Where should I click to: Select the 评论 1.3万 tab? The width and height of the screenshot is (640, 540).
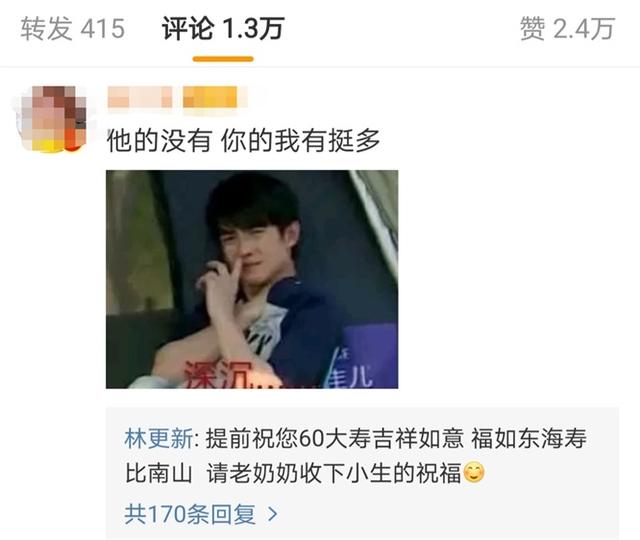(223, 29)
